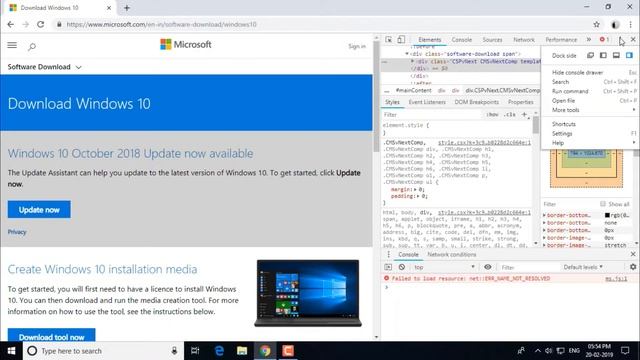Go back to the previous page
Viewport: 640px width, 360px height.
[x=11, y=24]
